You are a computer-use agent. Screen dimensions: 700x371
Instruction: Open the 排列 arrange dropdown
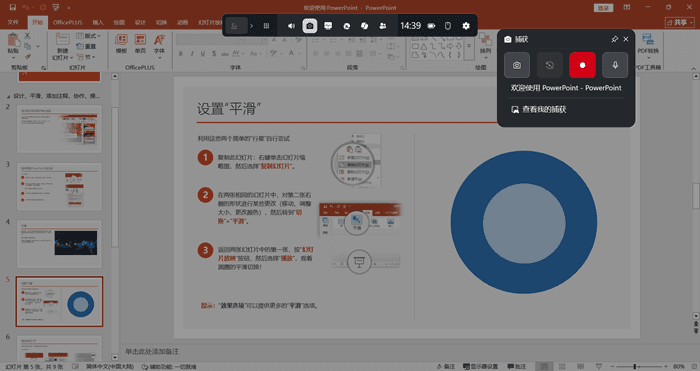click(485, 45)
